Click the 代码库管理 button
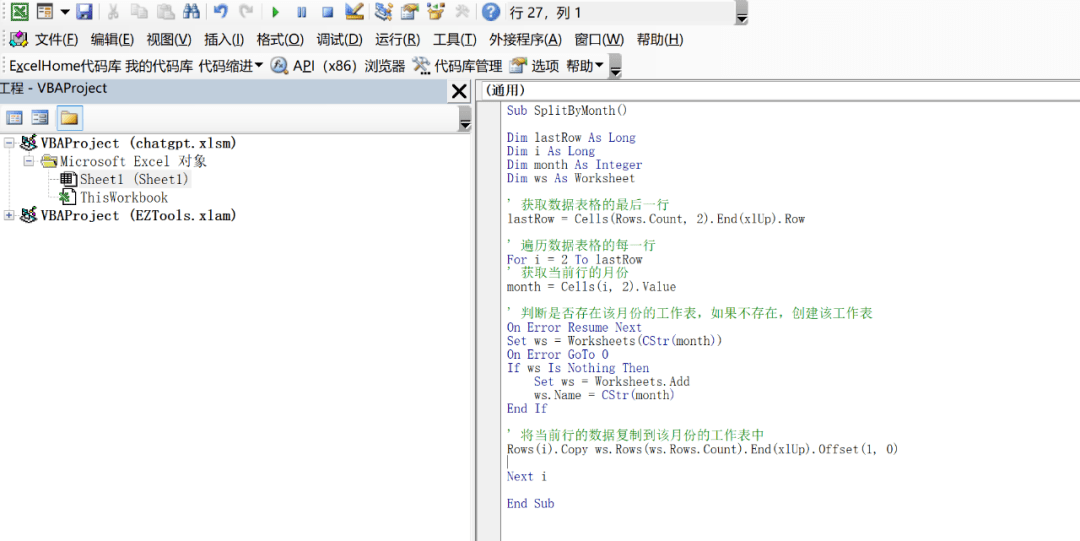Viewport: 1080px width, 541px height. (457, 66)
